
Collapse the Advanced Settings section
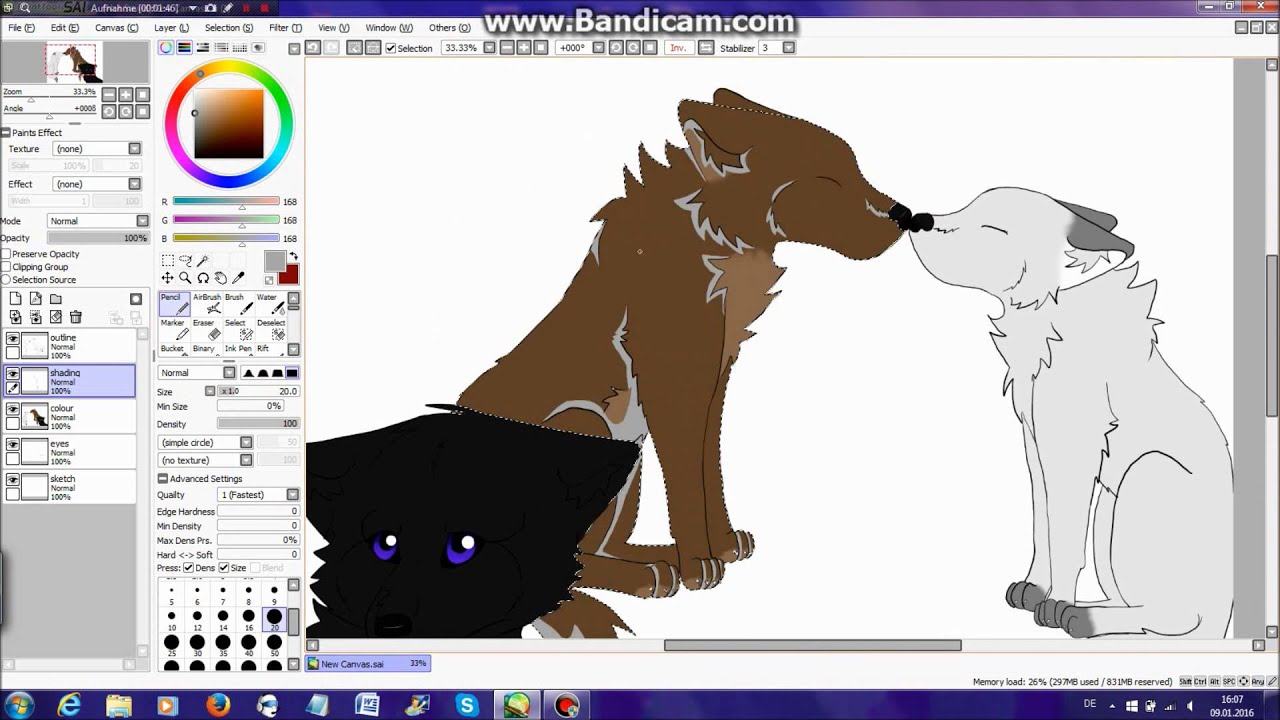click(162, 479)
